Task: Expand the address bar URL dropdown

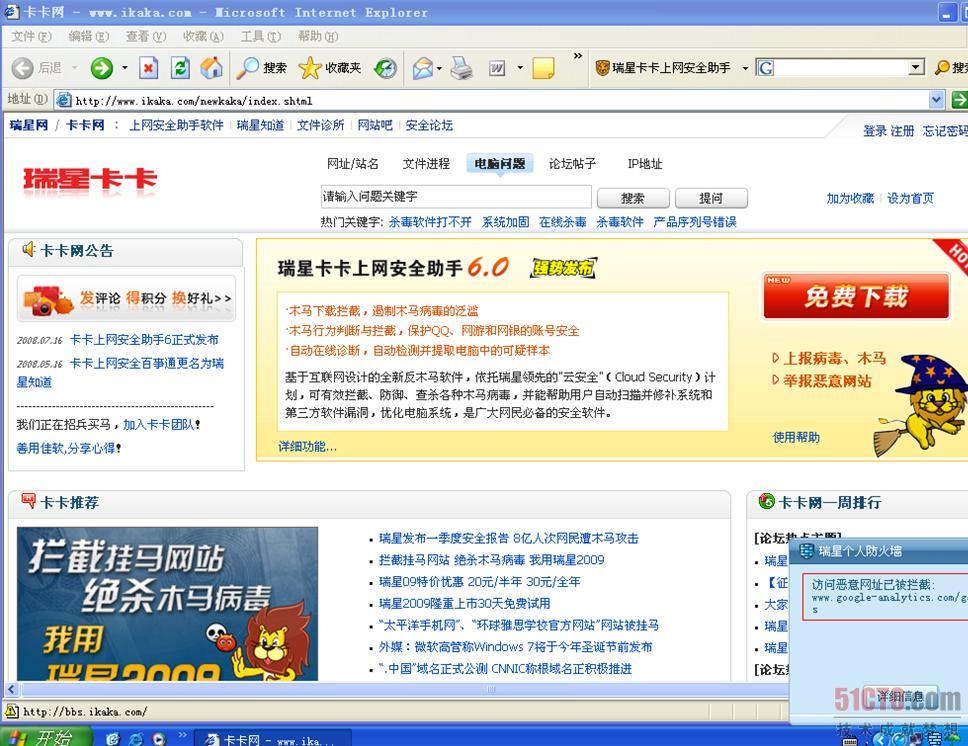Action: pos(937,100)
